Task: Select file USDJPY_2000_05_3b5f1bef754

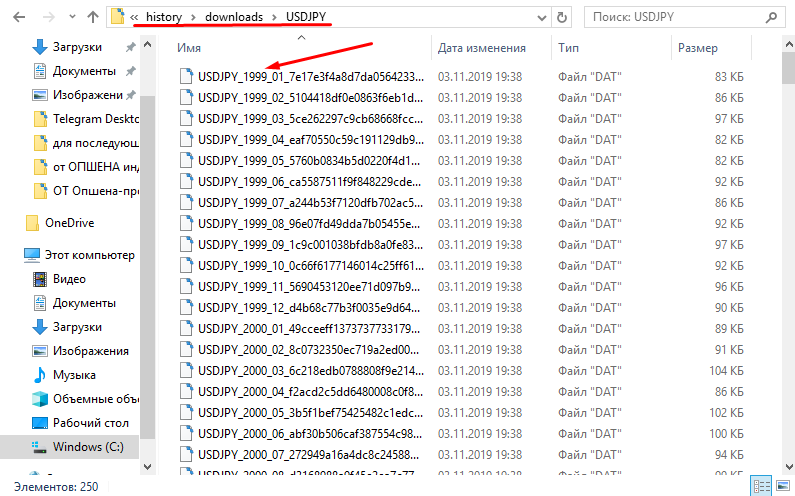Action: [x=310, y=413]
